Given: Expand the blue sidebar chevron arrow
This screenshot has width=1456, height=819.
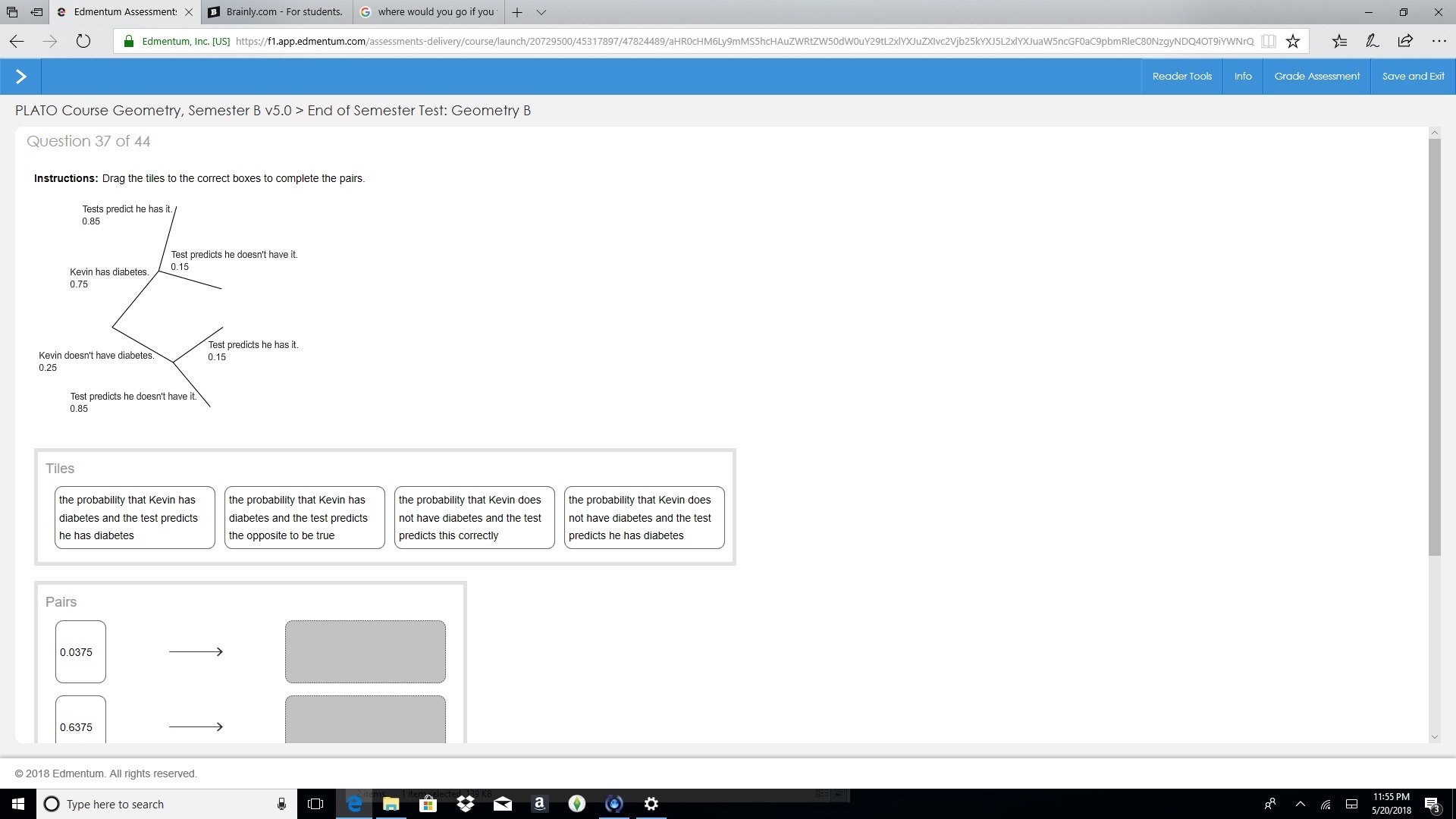Looking at the screenshot, I should [20, 77].
